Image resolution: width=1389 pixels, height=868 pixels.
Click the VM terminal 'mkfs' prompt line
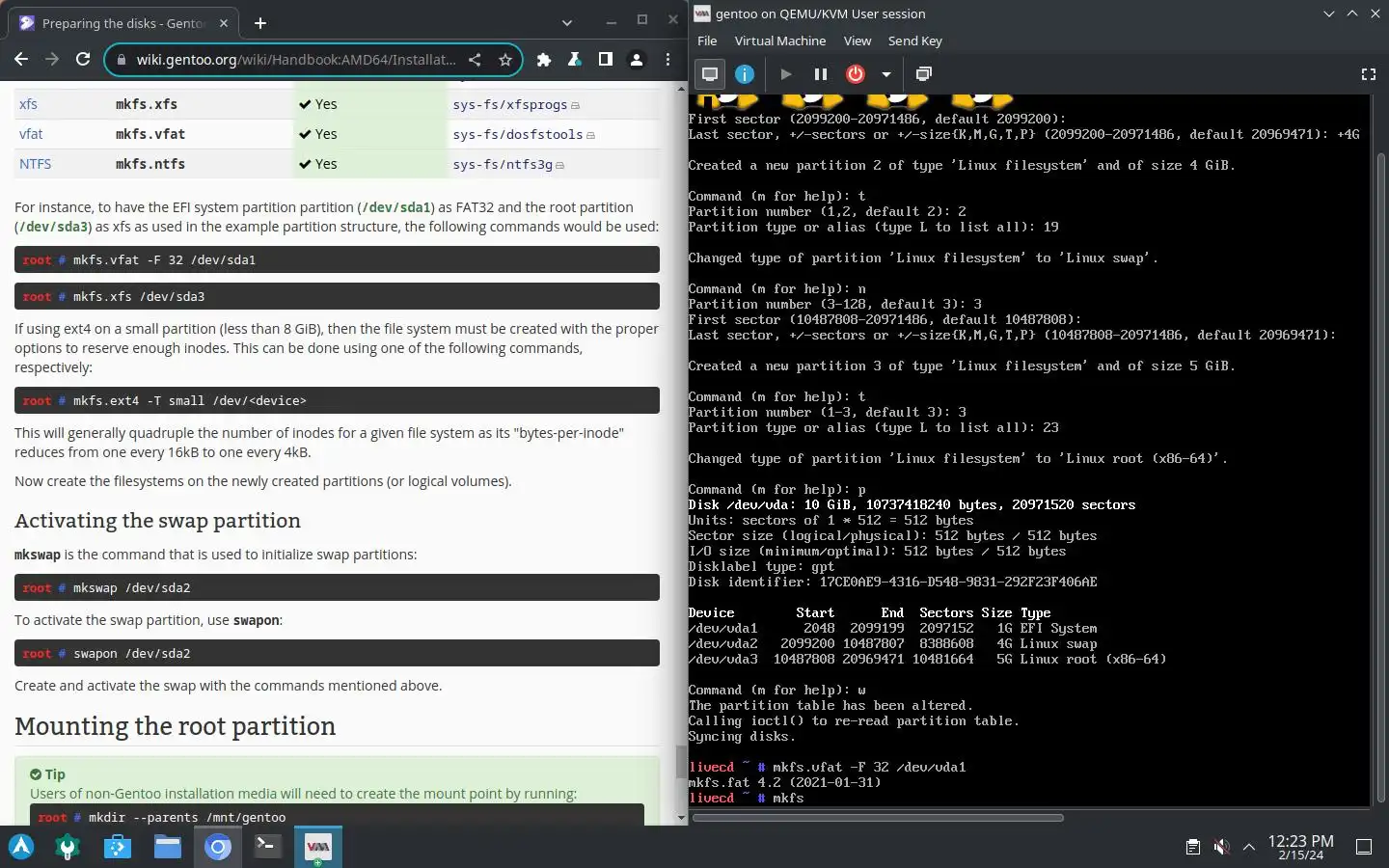[x=747, y=798]
